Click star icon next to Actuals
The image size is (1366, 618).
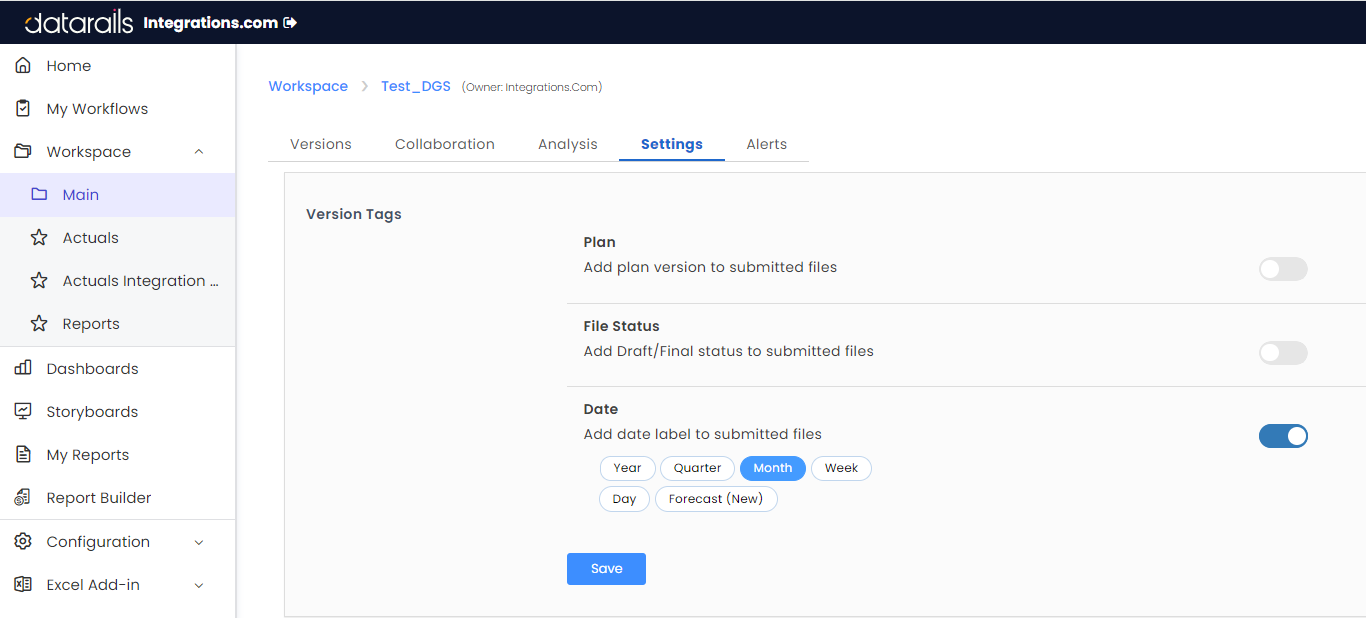[x=39, y=238]
